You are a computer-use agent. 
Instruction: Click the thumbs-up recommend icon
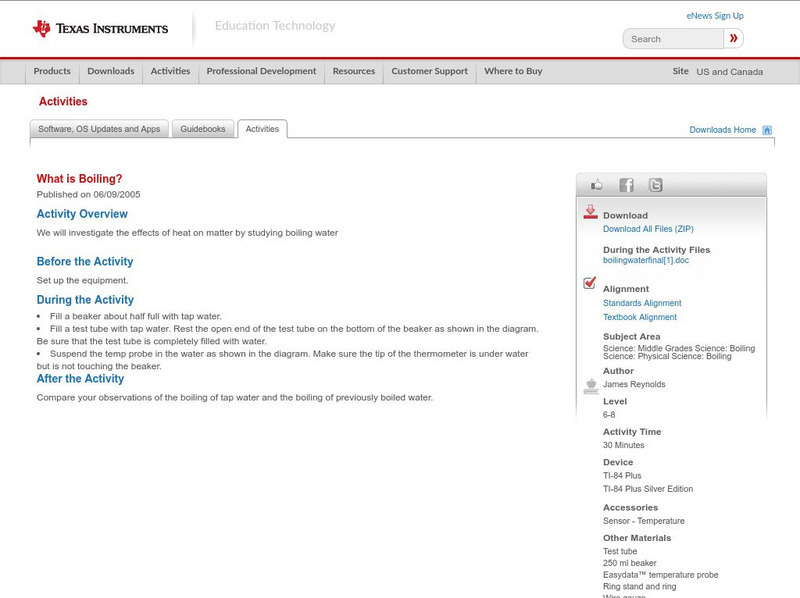[x=598, y=184]
